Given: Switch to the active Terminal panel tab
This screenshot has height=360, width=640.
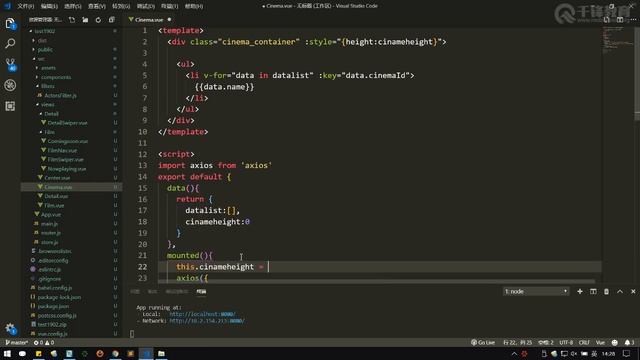Looking at the screenshot, I should (x=201, y=291).
